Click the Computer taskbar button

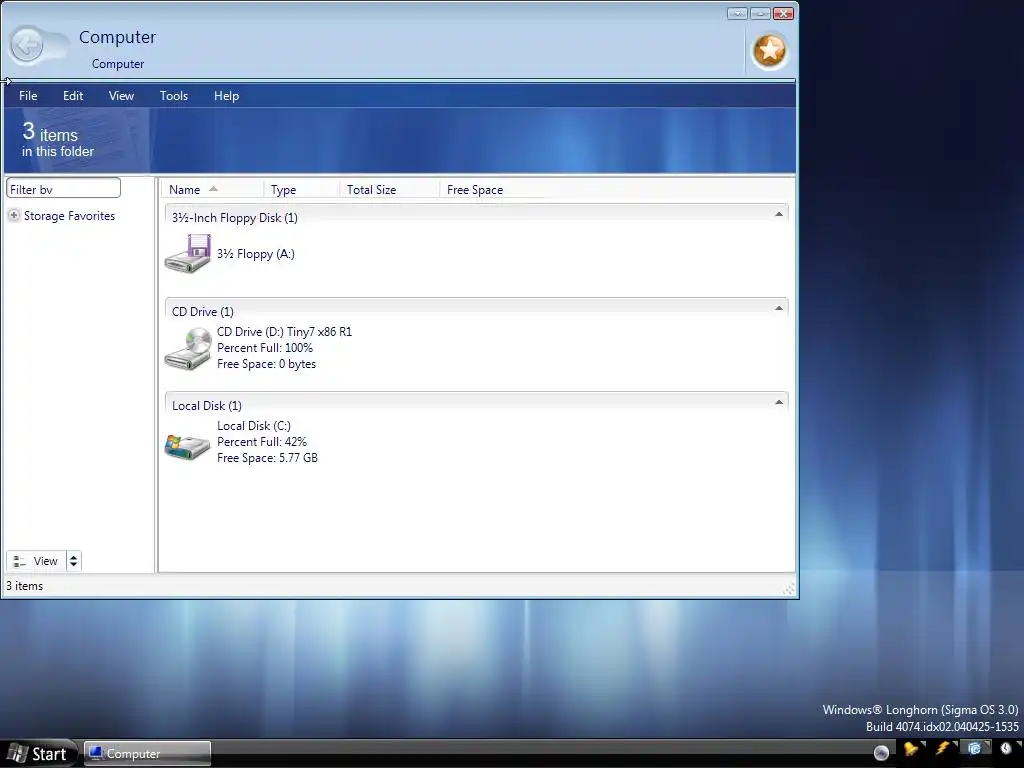[148, 754]
